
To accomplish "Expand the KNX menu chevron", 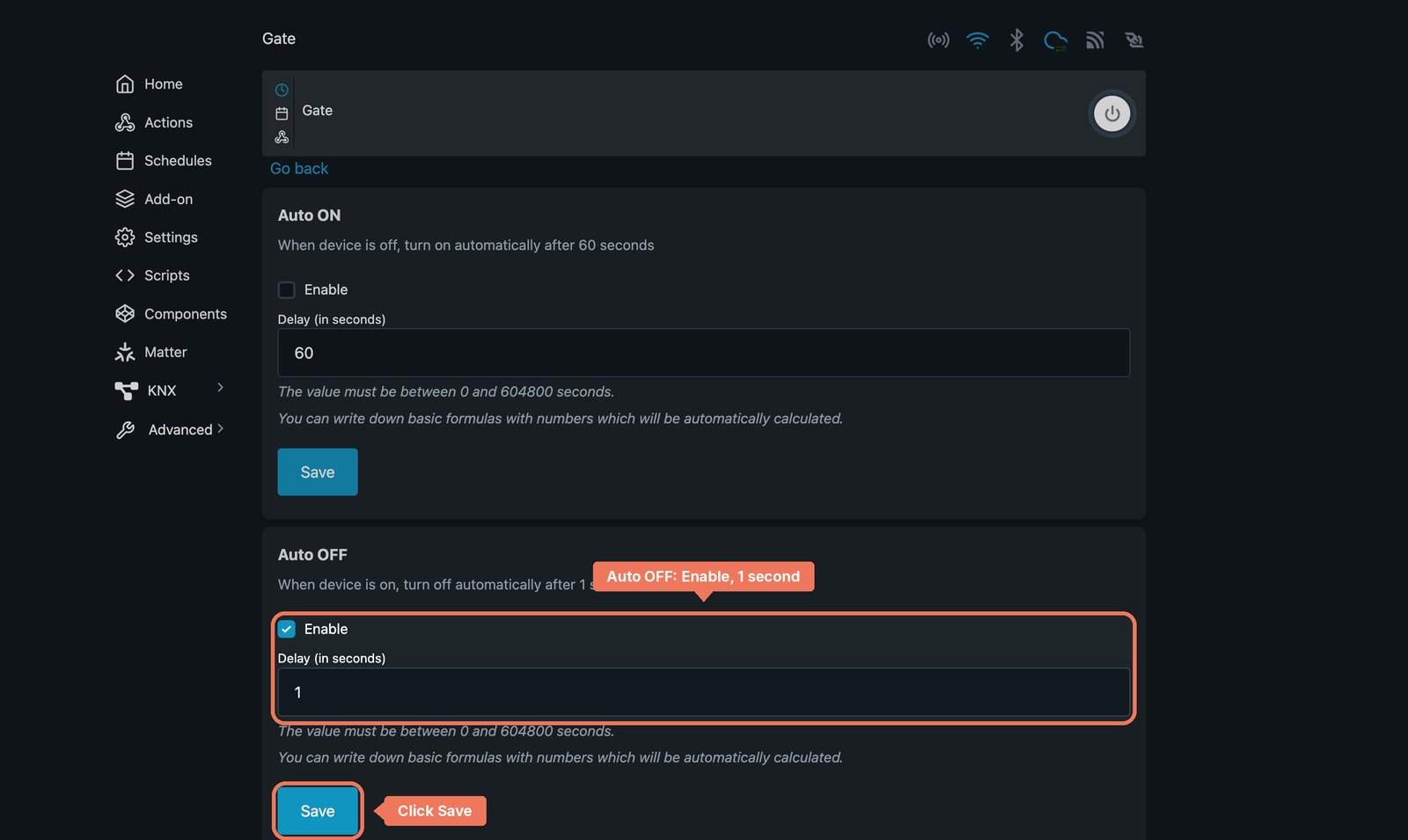I will [x=220, y=388].
